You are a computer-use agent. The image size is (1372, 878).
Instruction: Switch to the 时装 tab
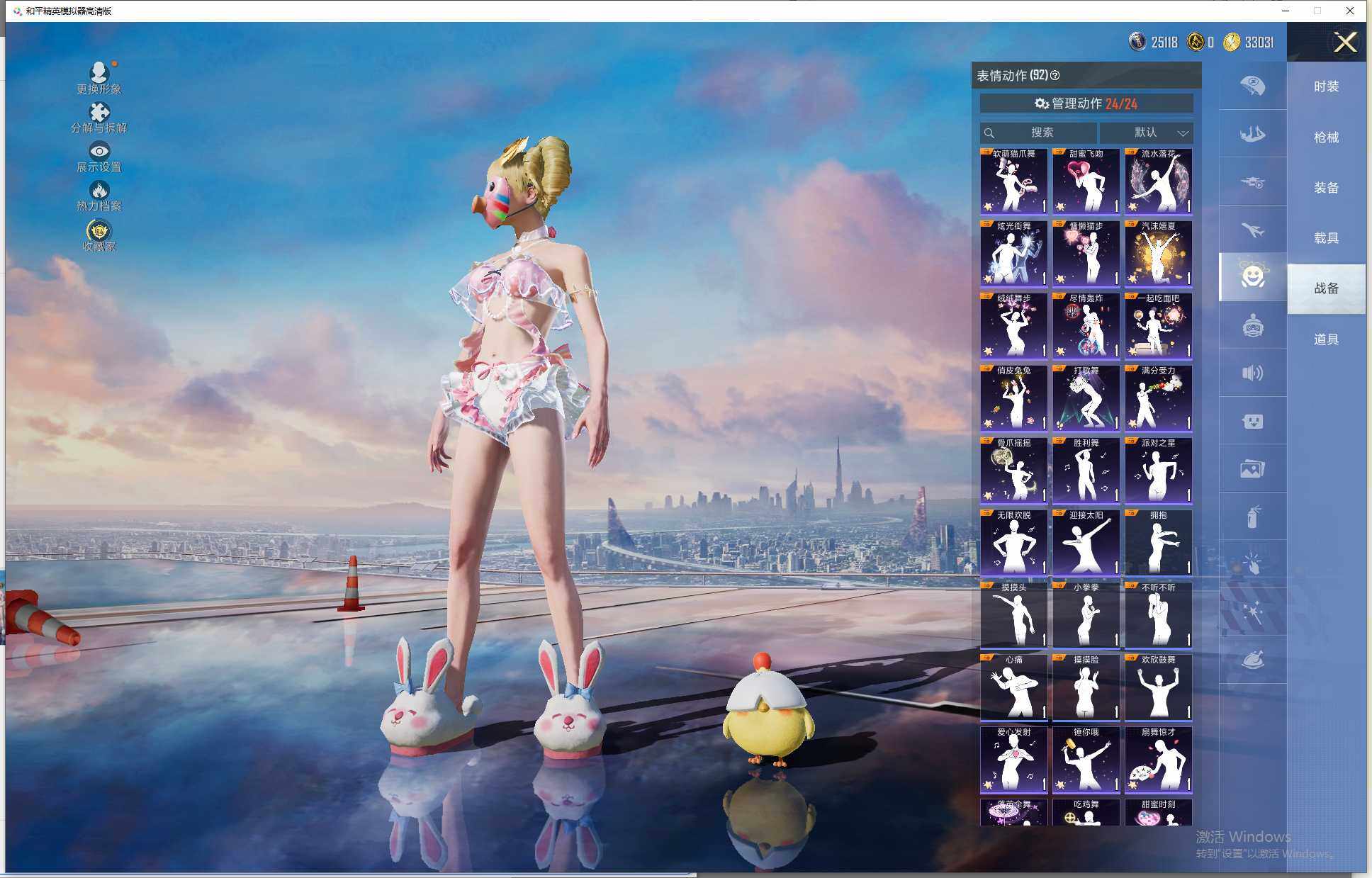[1326, 86]
